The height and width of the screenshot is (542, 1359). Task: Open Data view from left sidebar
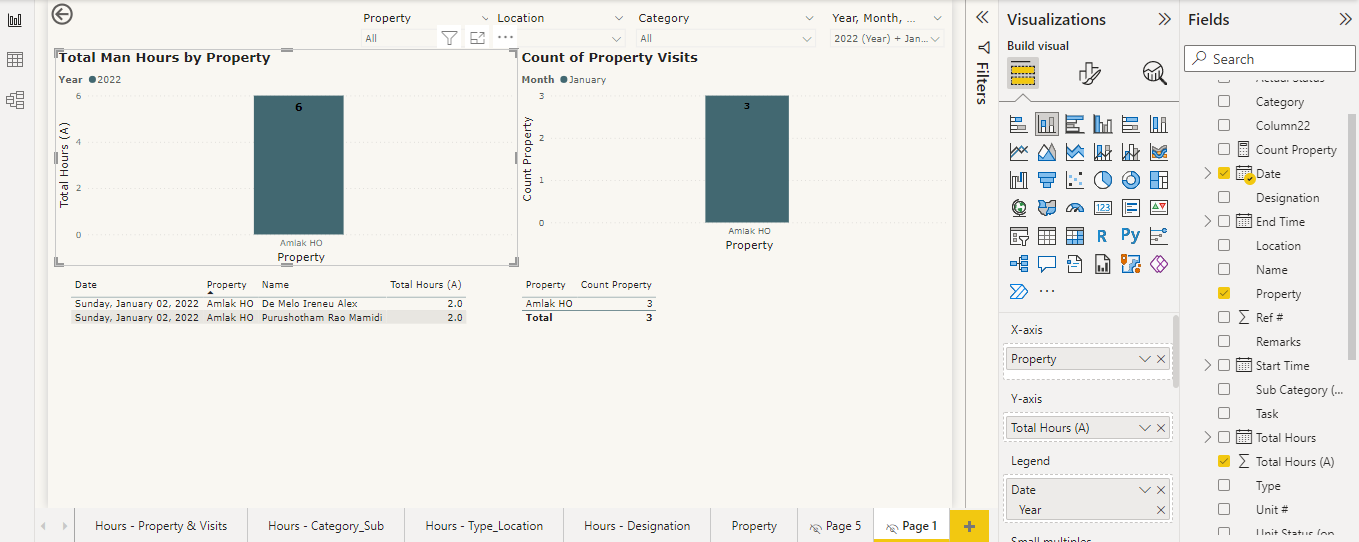tap(15, 60)
